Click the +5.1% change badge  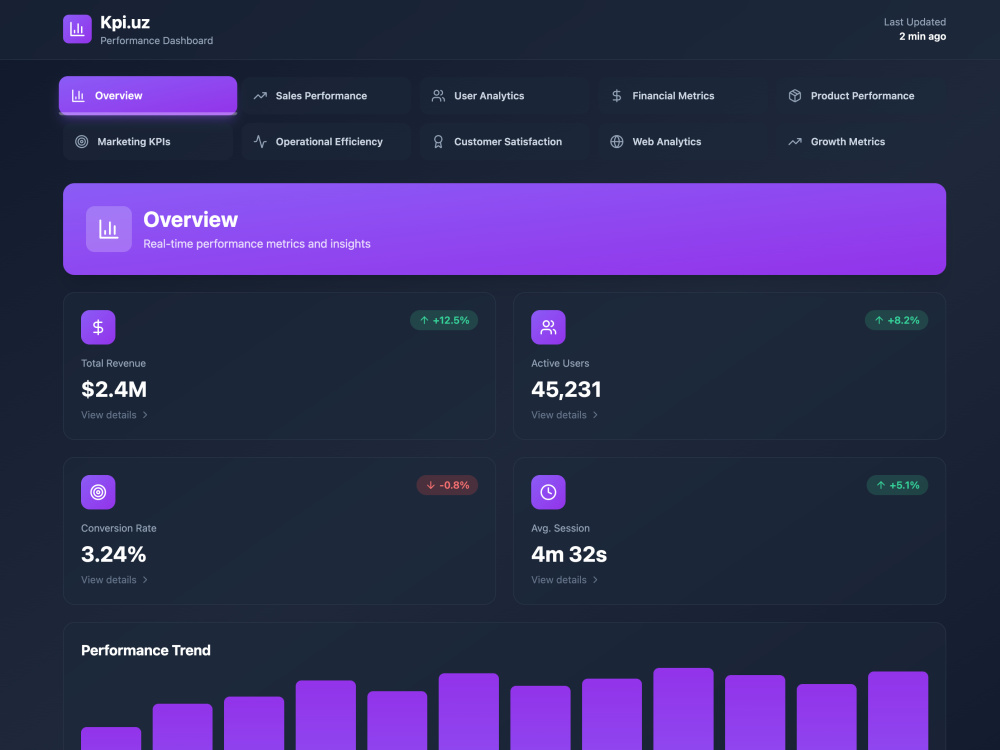[x=897, y=485]
